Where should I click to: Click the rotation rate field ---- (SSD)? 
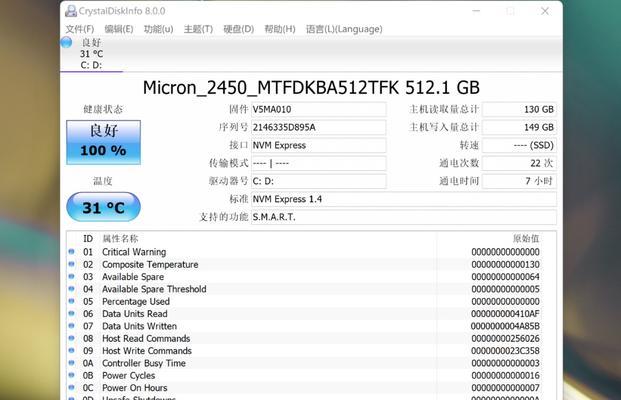(x=519, y=145)
